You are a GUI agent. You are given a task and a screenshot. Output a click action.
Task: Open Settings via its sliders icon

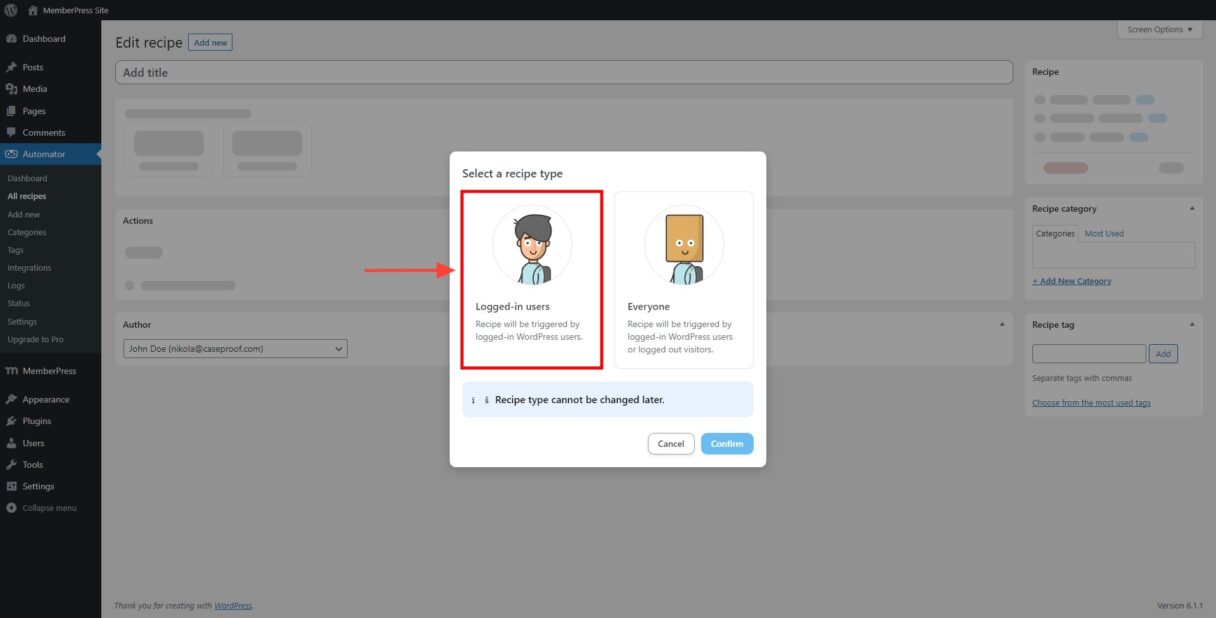[x=11, y=486]
